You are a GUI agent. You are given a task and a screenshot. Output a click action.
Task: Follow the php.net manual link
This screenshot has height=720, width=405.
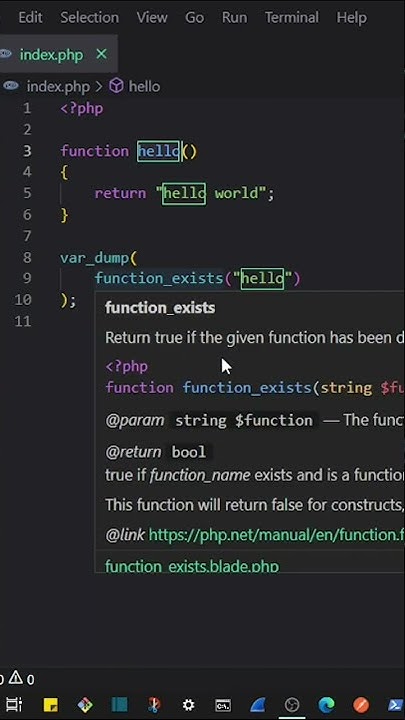276,535
